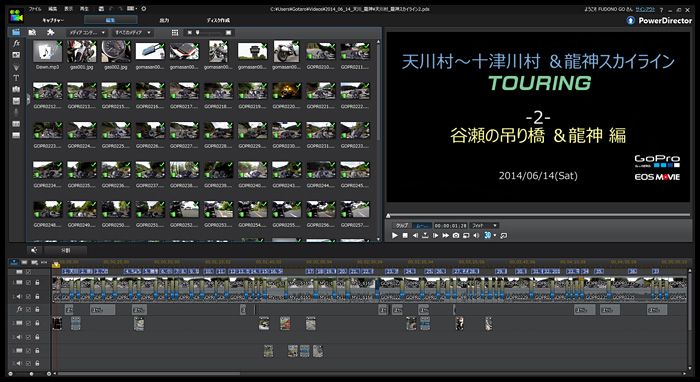This screenshot has width=700, height=382.
Task: Step to previous frame
Action: (415, 235)
